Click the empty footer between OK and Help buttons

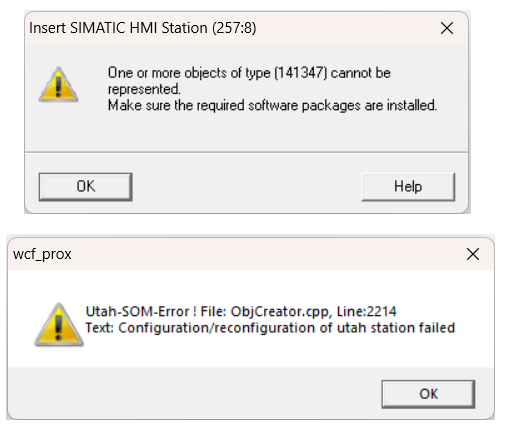tap(247, 187)
